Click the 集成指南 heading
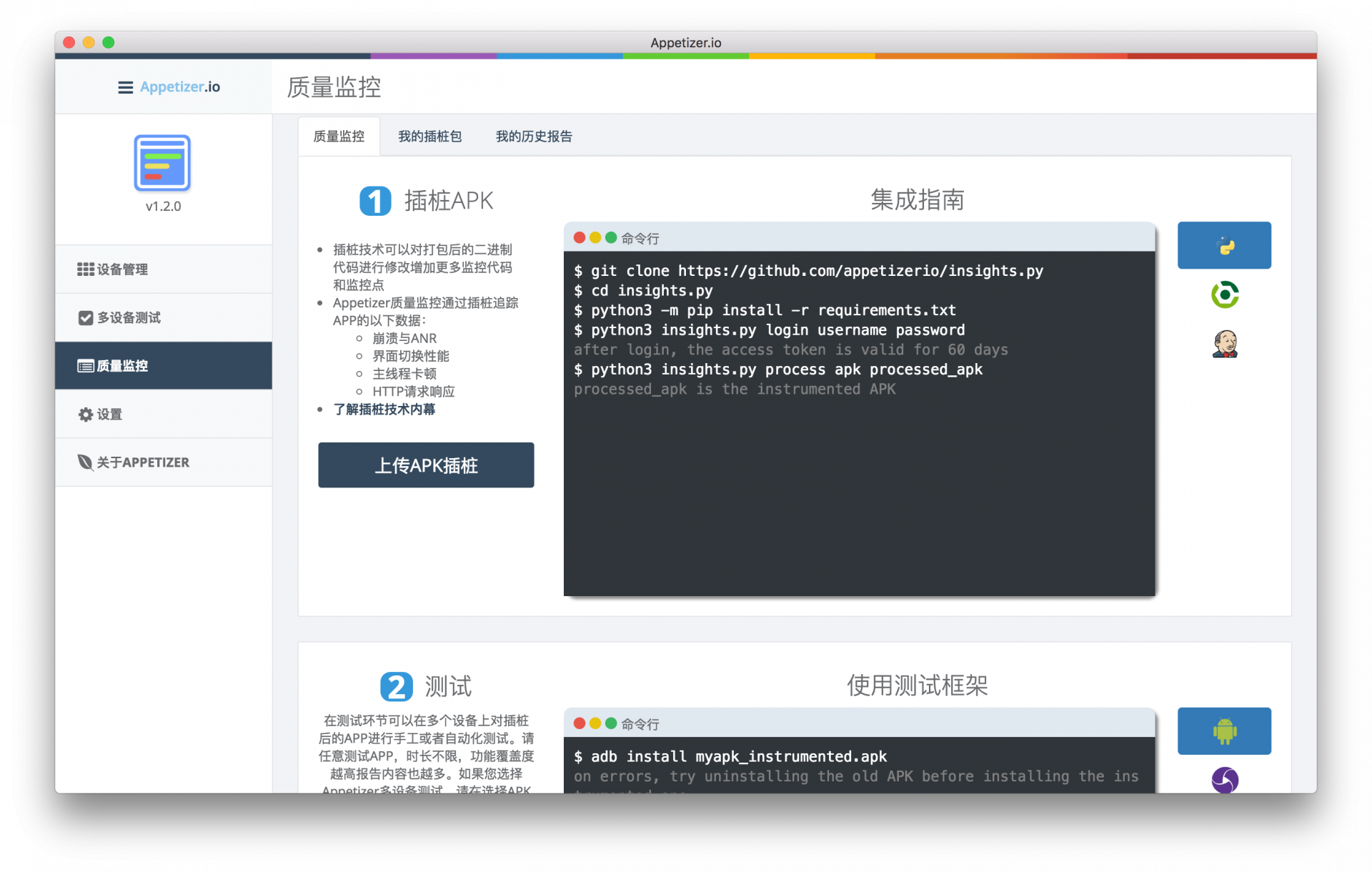 tap(918, 200)
